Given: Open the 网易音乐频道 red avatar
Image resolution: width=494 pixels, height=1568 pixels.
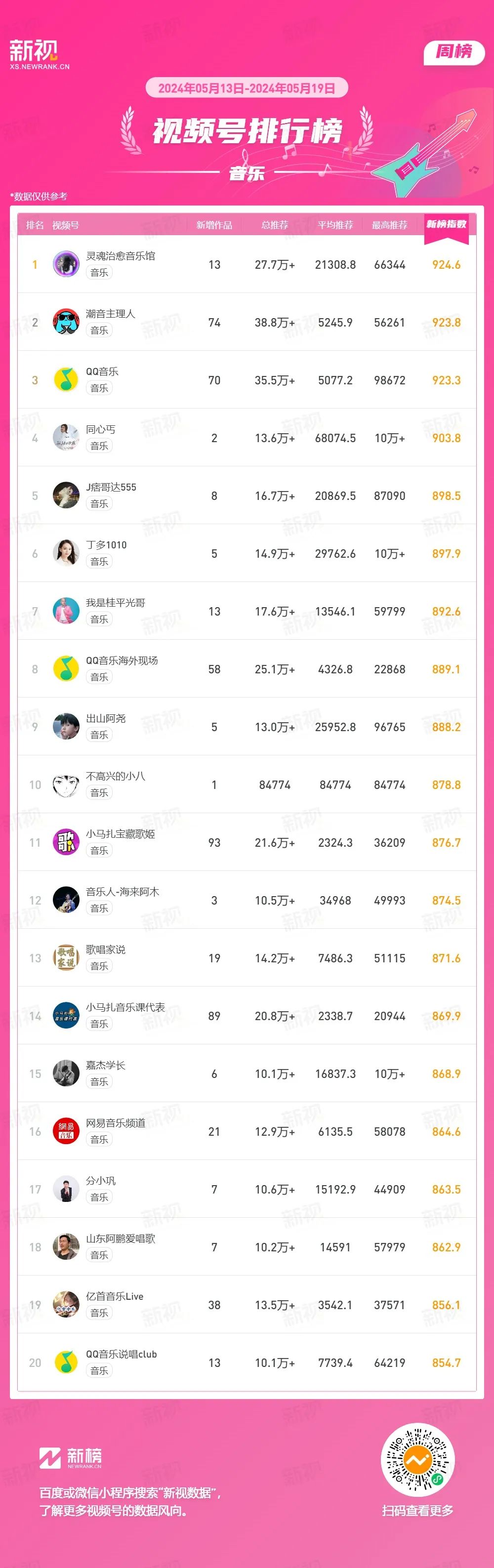Looking at the screenshot, I should click(66, 1132).
